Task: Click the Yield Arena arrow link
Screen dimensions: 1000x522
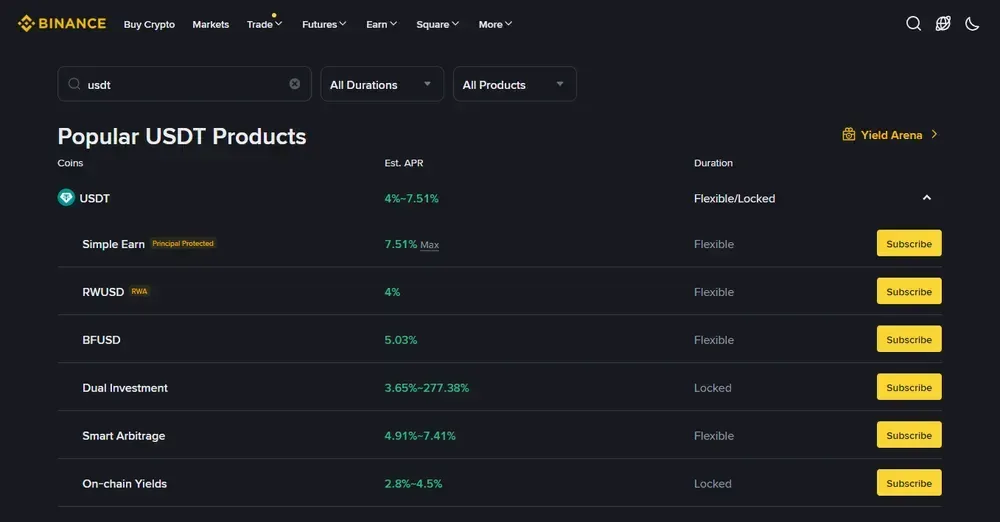Action: coord(934,135)
